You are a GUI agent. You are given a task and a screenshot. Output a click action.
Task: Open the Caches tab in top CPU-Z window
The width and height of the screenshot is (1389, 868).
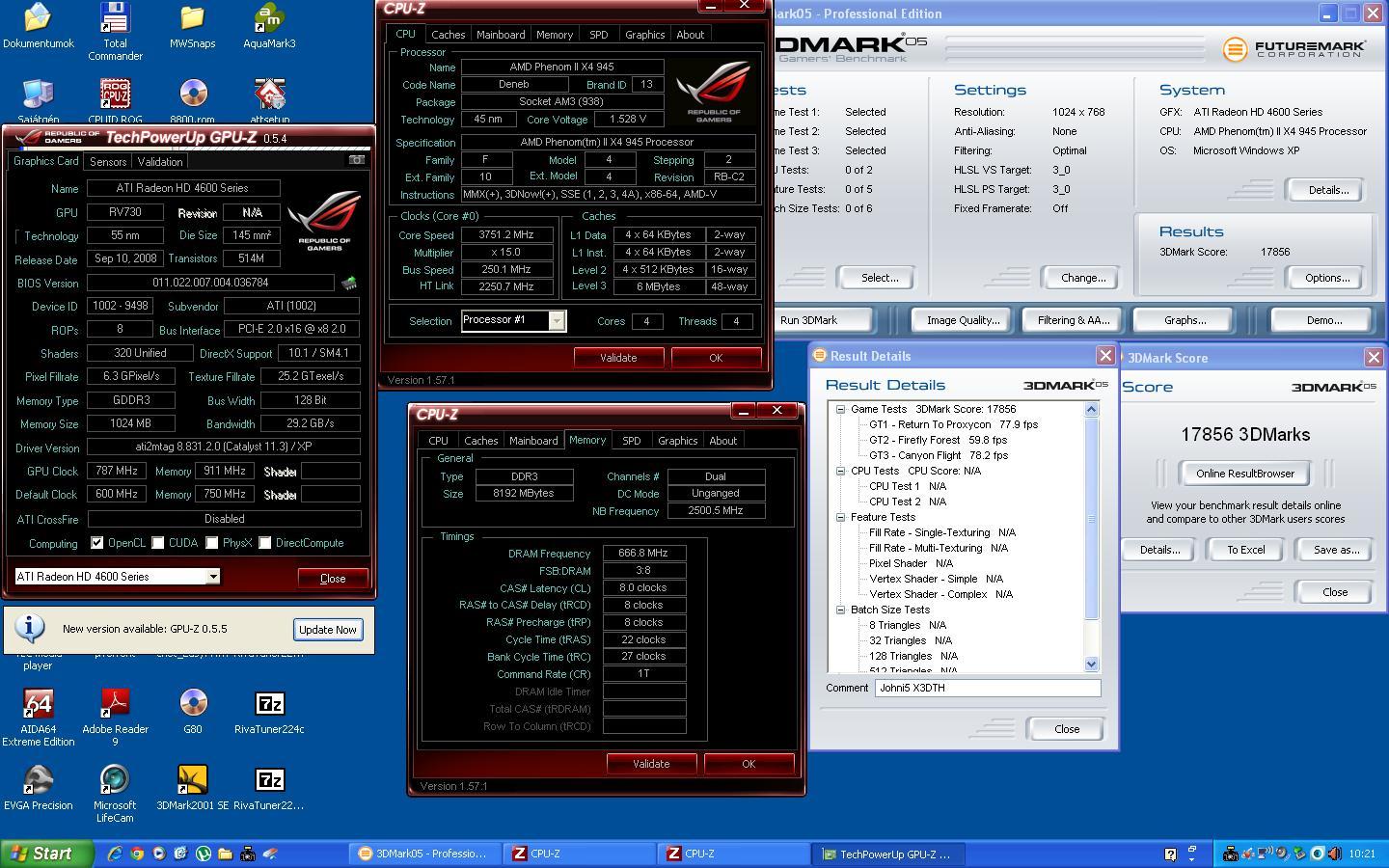click(448, 35)
